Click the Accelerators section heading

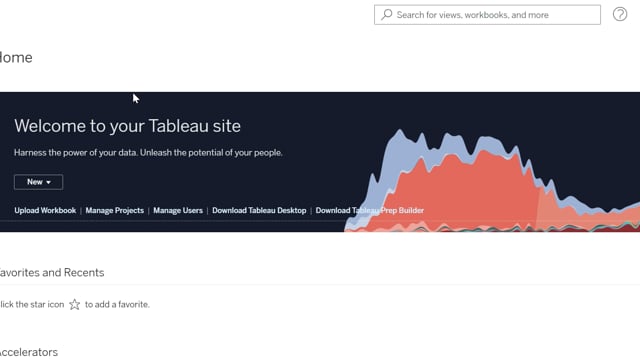(x=29, y=352)
